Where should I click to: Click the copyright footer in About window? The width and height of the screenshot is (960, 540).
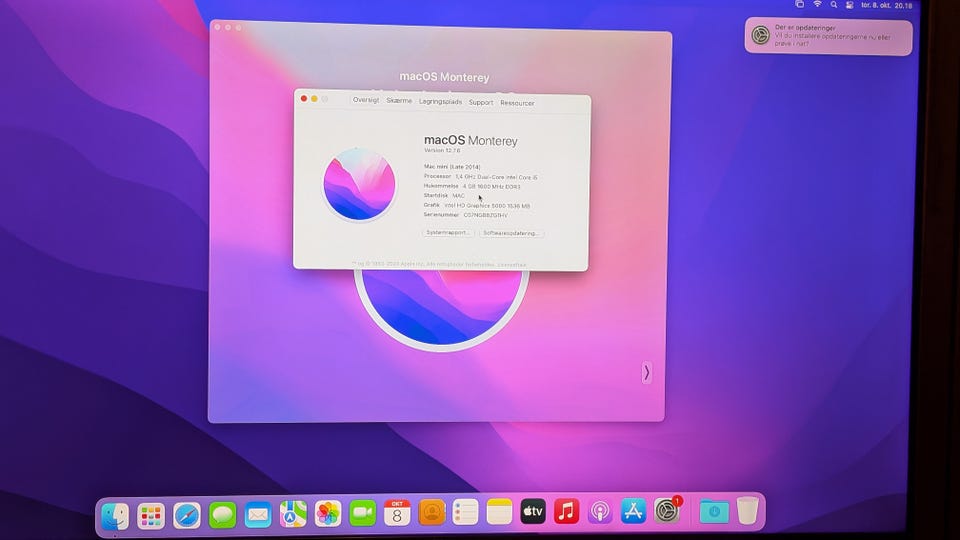(x=439, y=264)
